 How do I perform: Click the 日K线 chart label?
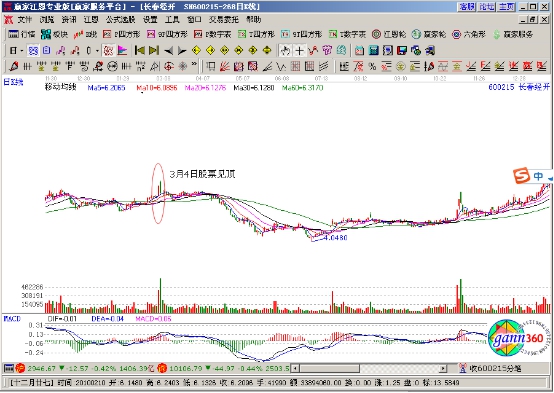13,82
